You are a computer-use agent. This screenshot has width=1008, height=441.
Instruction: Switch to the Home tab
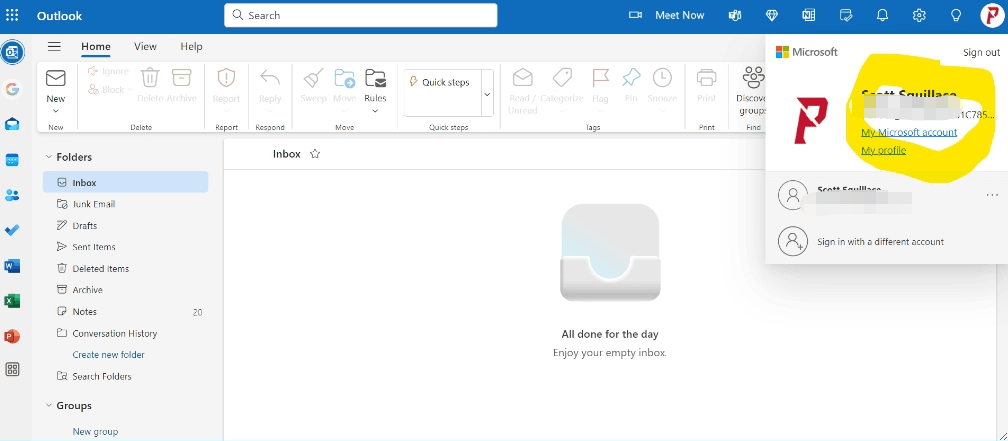[96, 46]
